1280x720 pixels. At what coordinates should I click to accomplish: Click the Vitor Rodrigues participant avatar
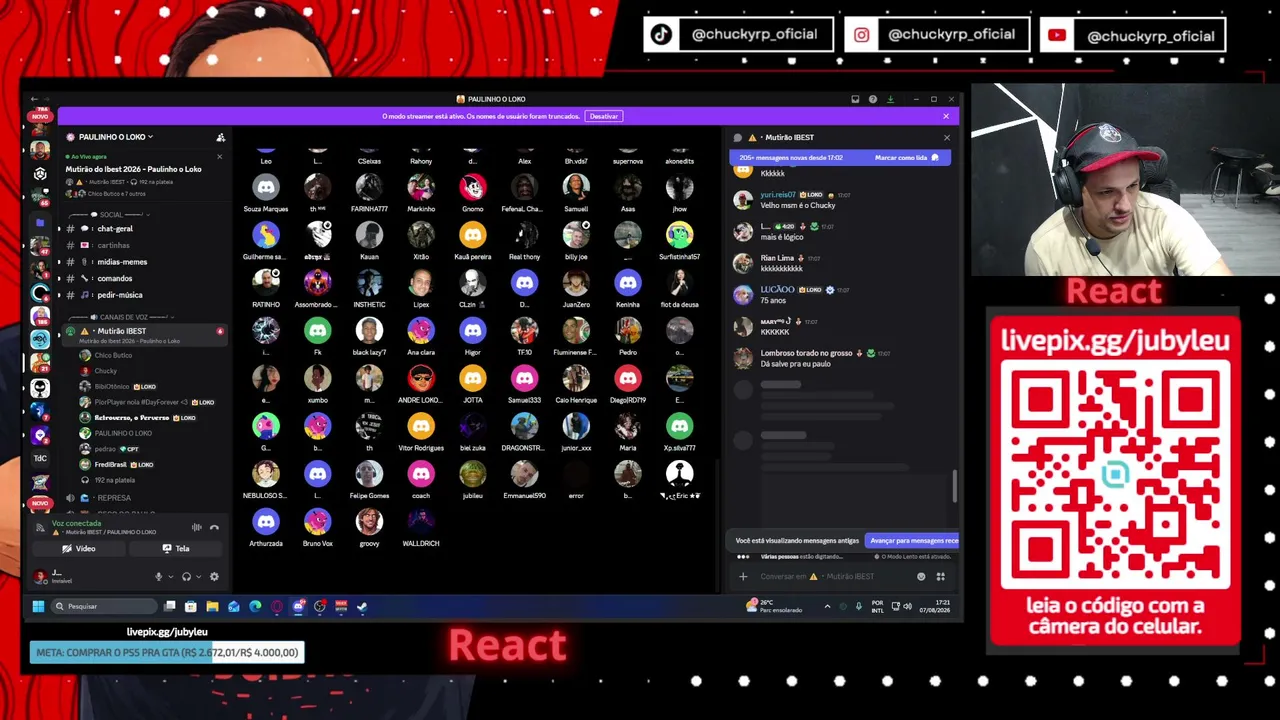(421, 426)
